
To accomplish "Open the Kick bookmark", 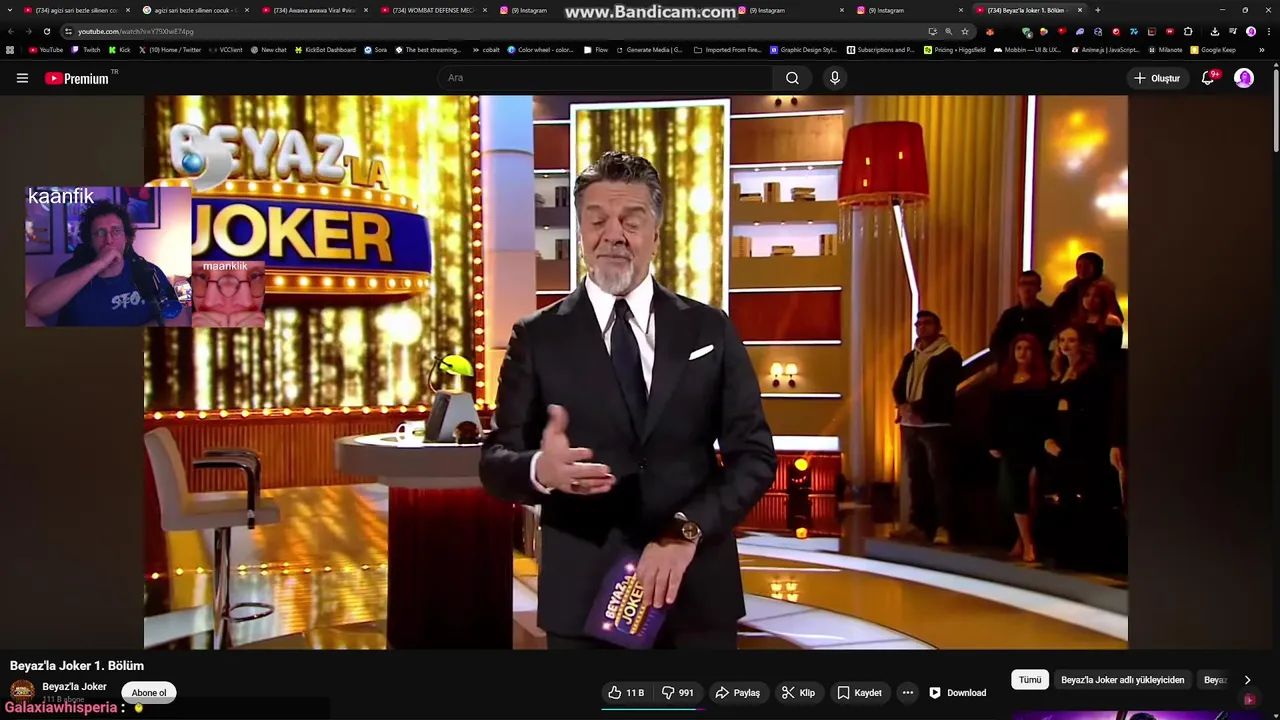I will pyautogui.click(x=120, y=50).
